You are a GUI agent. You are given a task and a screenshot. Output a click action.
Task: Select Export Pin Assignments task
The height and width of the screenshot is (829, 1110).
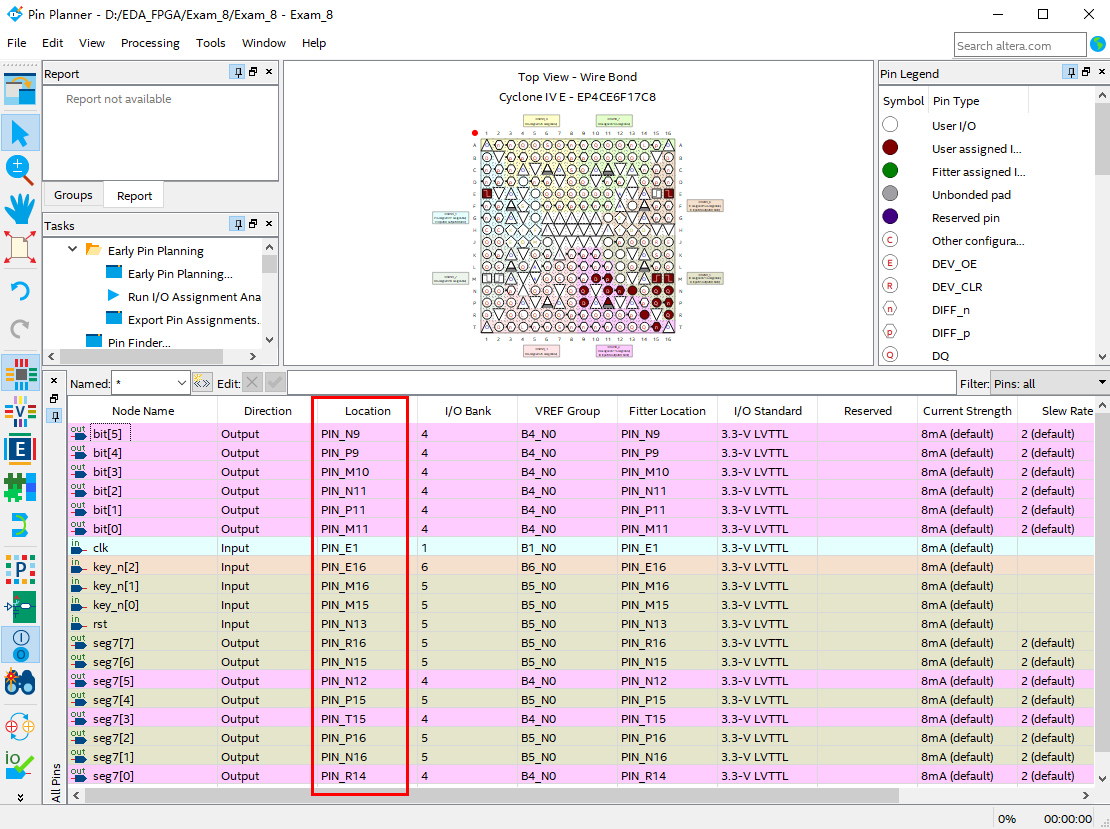coord(194,320)
